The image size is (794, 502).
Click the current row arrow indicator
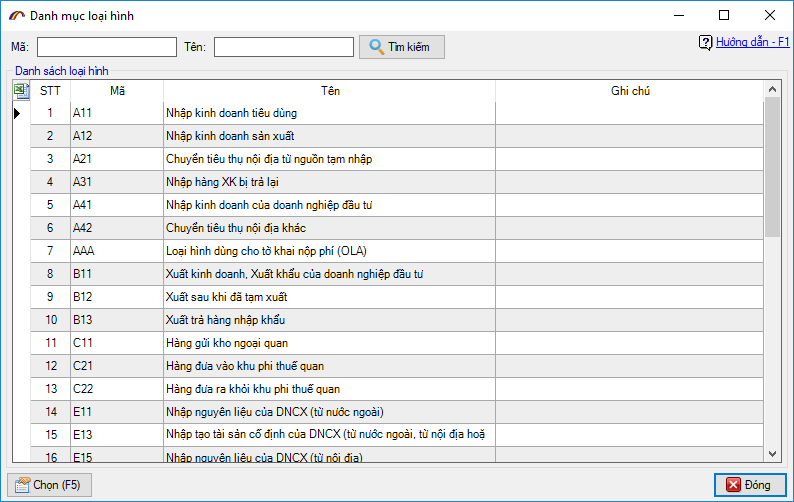[17, 113]
